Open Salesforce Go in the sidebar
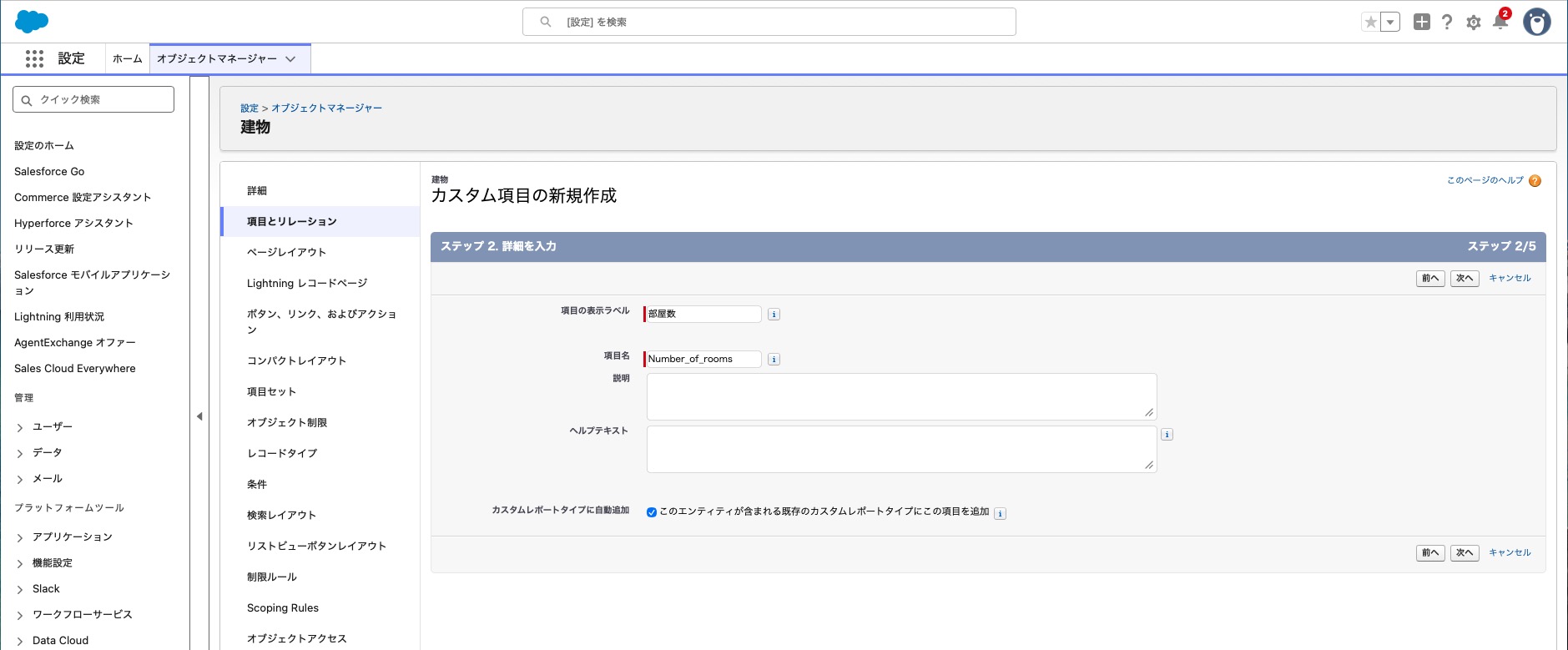The height and width of the screenshot is (650, 1568). [49, 171]
